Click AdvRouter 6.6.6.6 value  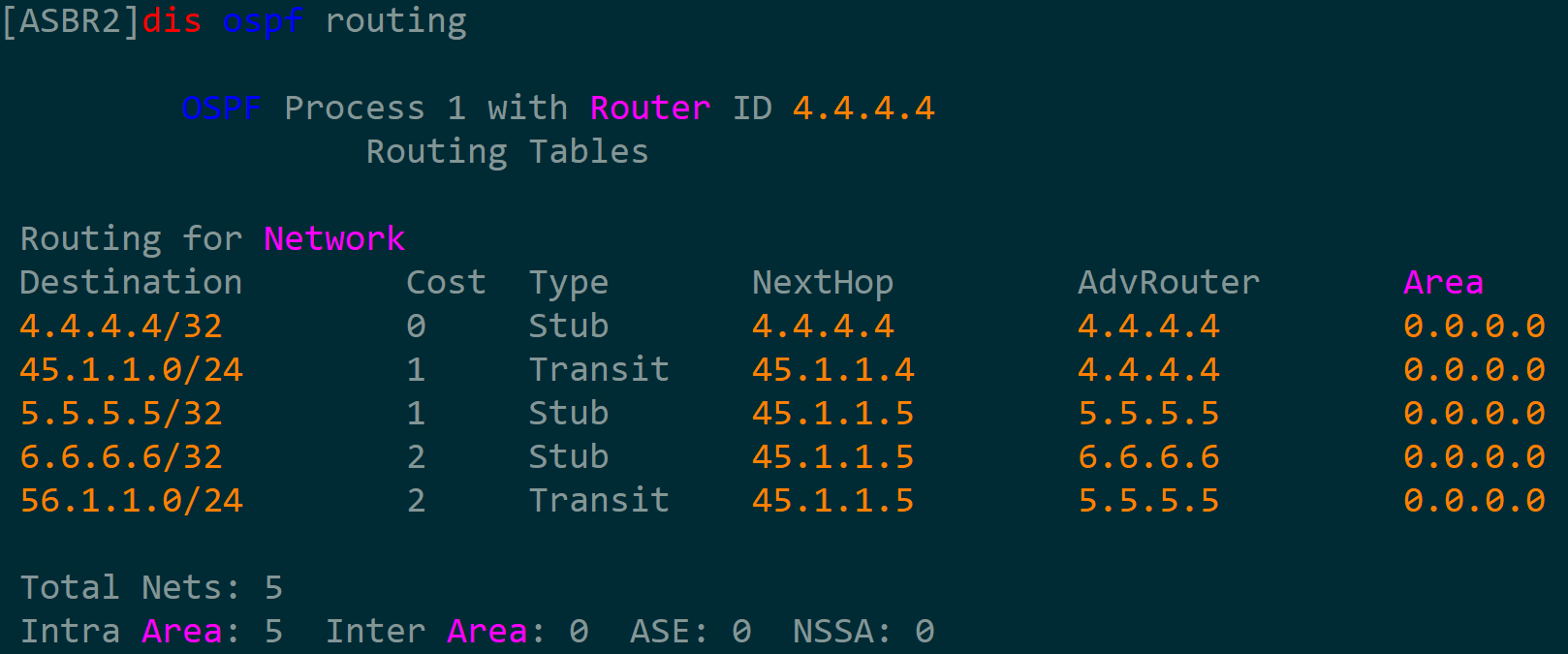pos(1149,456)
